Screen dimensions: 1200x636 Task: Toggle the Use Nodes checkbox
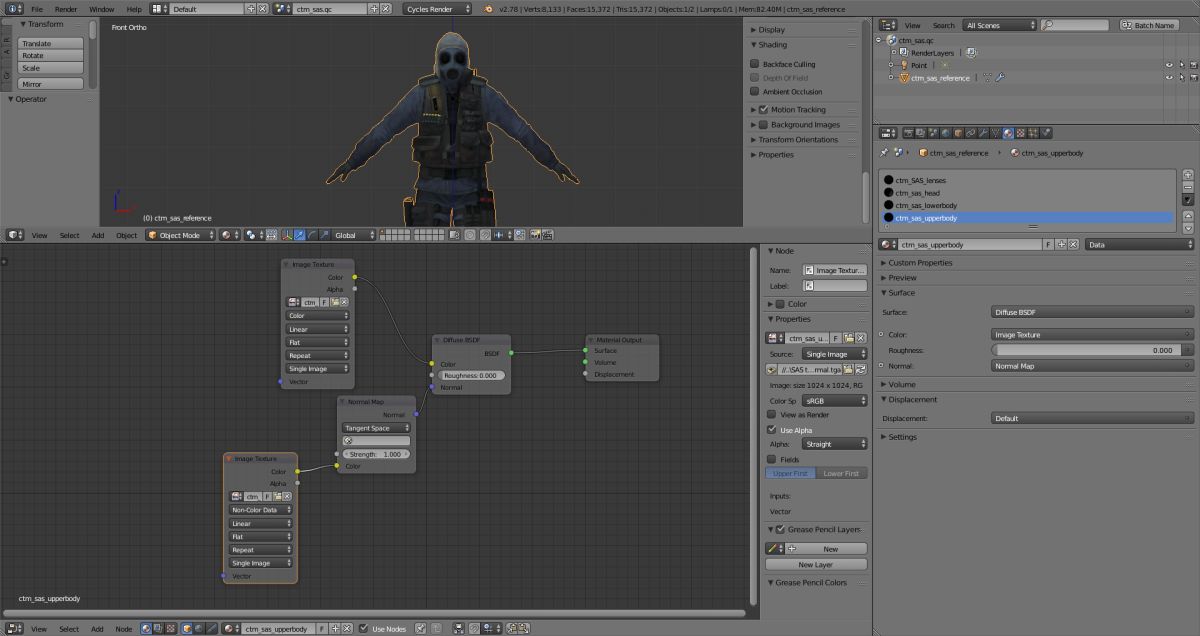tap(364, 628)
